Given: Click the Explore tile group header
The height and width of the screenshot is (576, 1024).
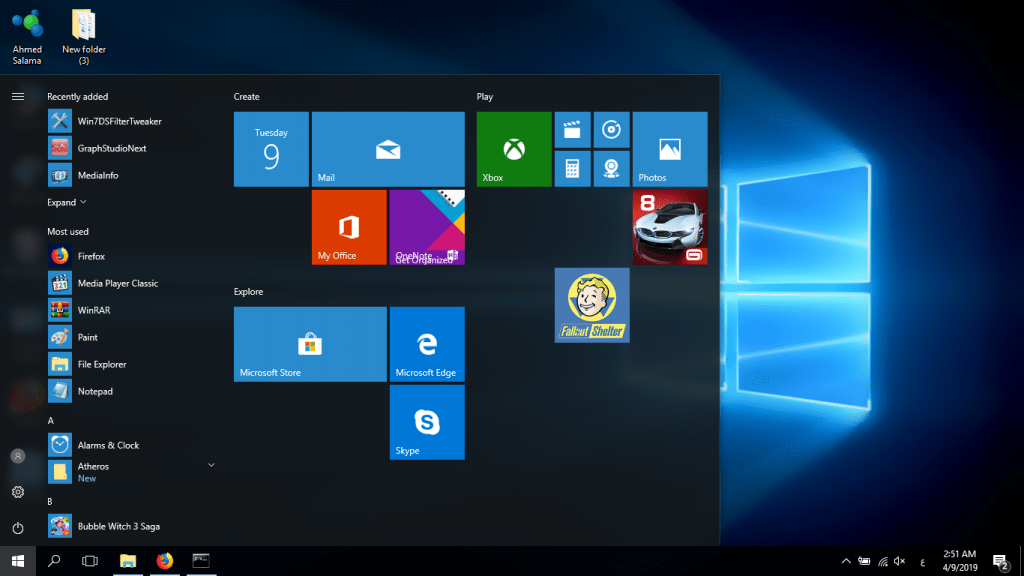Looking at the screenshot, I should point(249,292).
